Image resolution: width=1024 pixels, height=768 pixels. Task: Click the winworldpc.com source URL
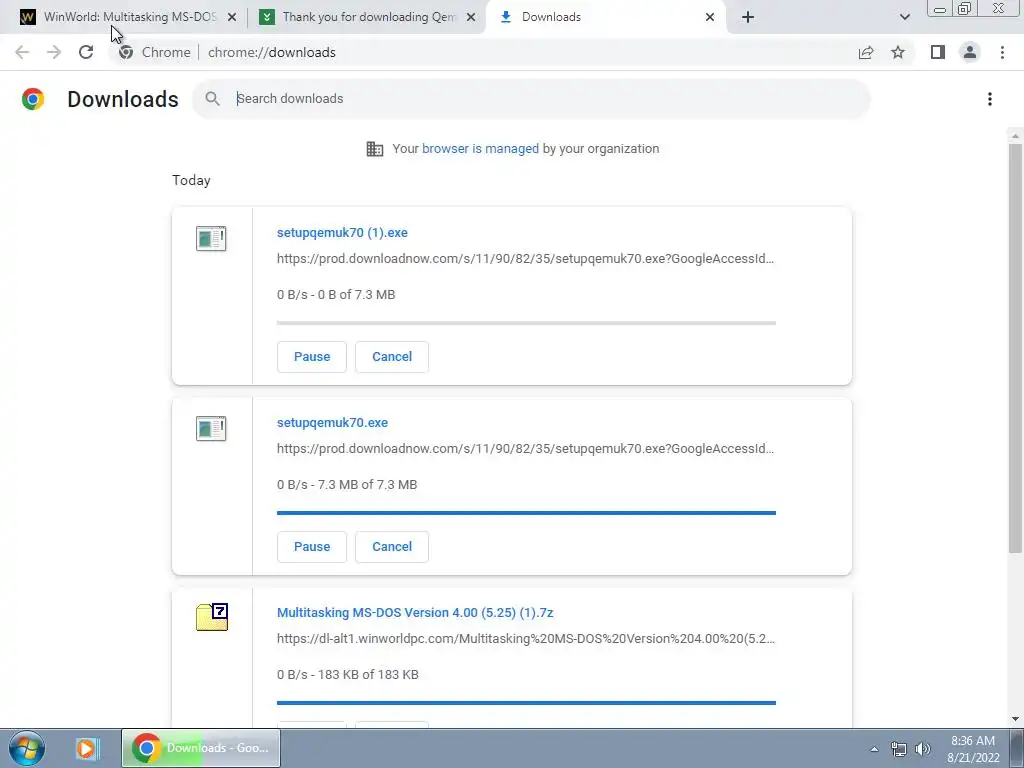[x=526, y=639]
